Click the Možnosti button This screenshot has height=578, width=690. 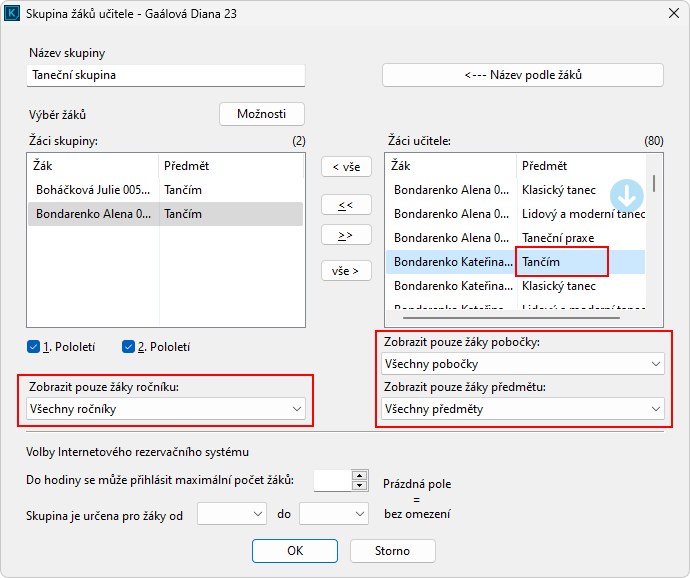[262, 114]
